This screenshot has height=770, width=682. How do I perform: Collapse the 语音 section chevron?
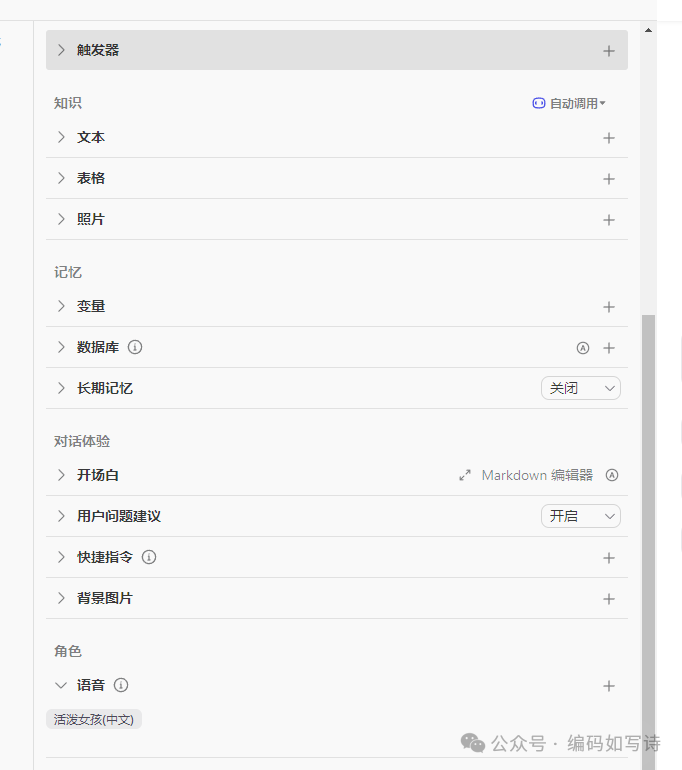click(61, 685)
